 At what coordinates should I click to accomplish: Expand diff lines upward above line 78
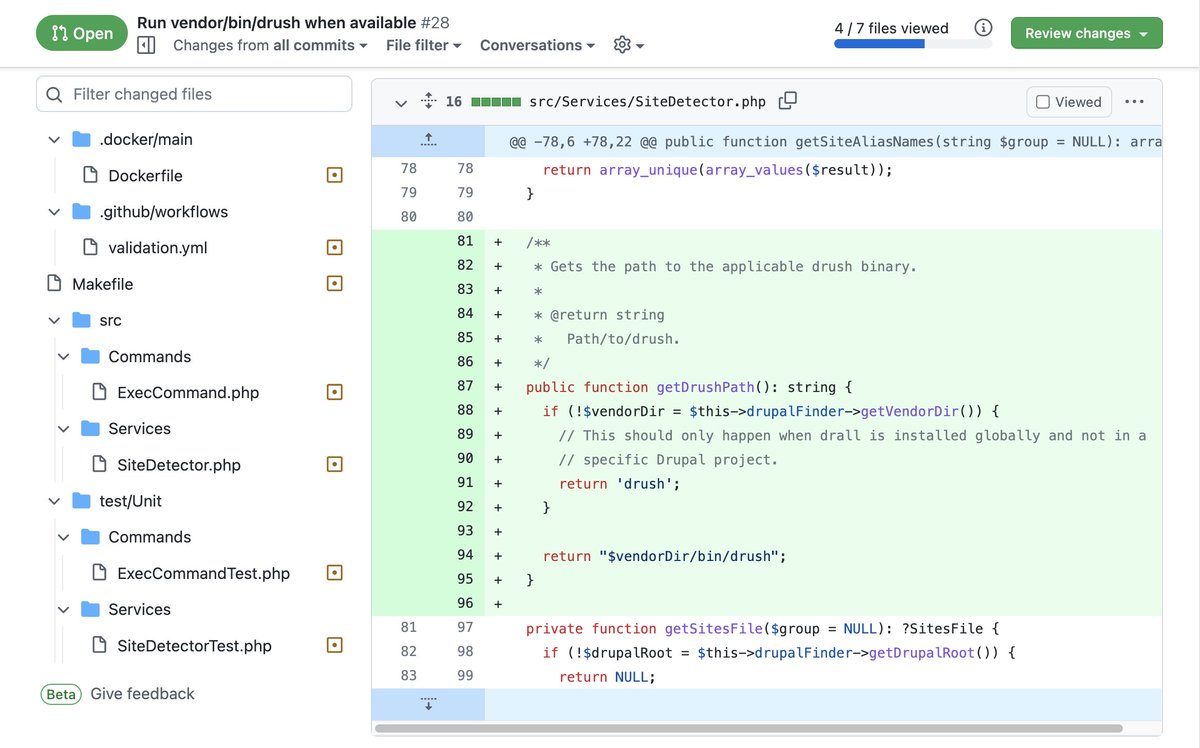428,141
